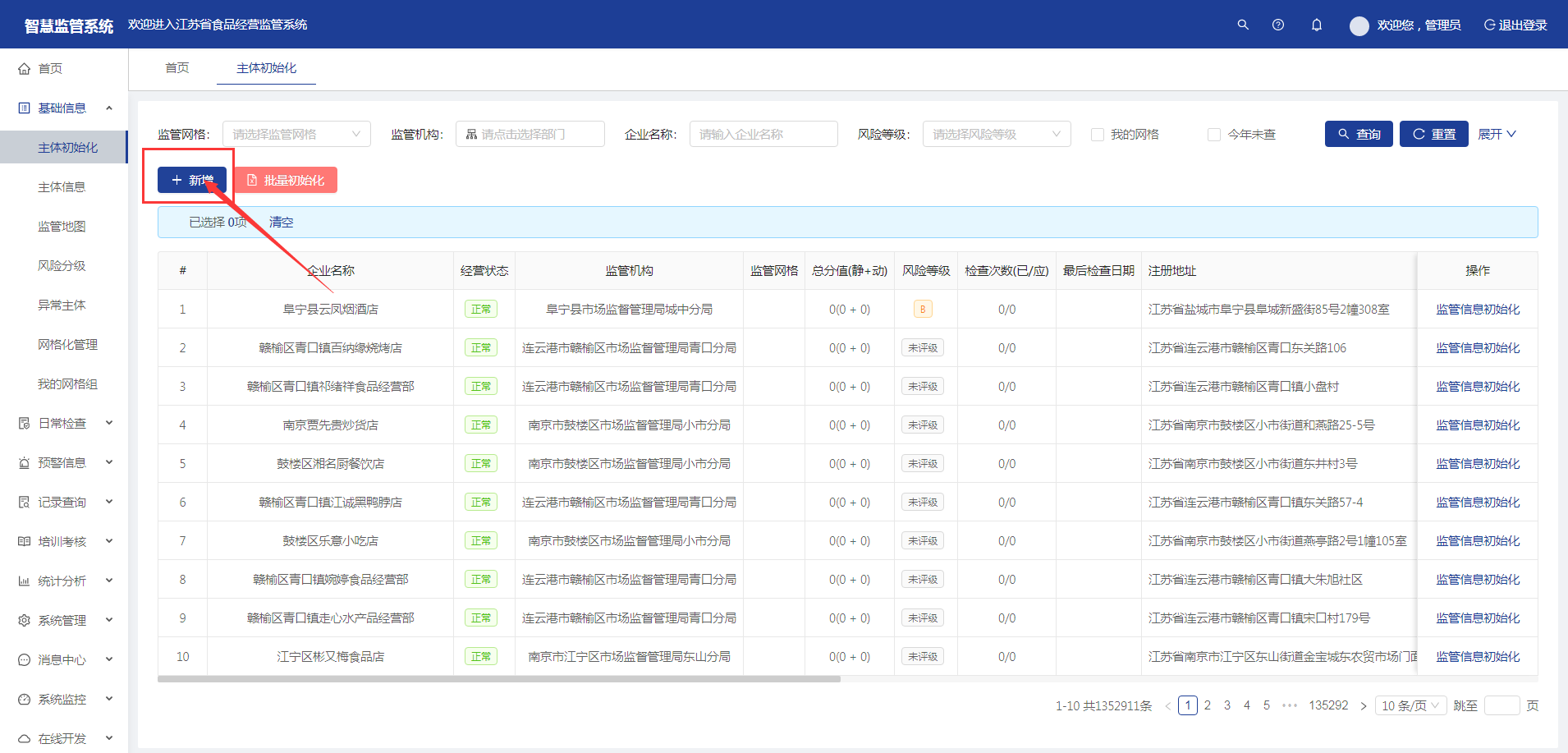Enable the 我的网格 checkbox
This screenshot has width=1568, height=753.
click(x=1097, y=135)
